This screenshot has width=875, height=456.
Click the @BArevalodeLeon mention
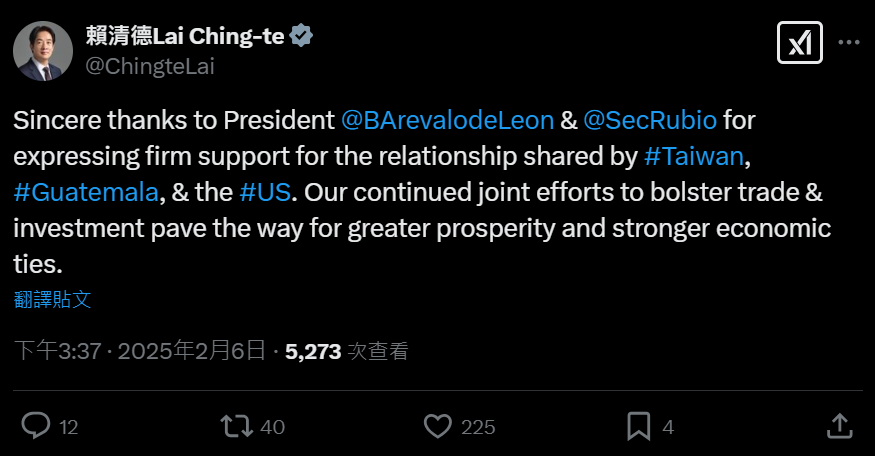point(447,121)
